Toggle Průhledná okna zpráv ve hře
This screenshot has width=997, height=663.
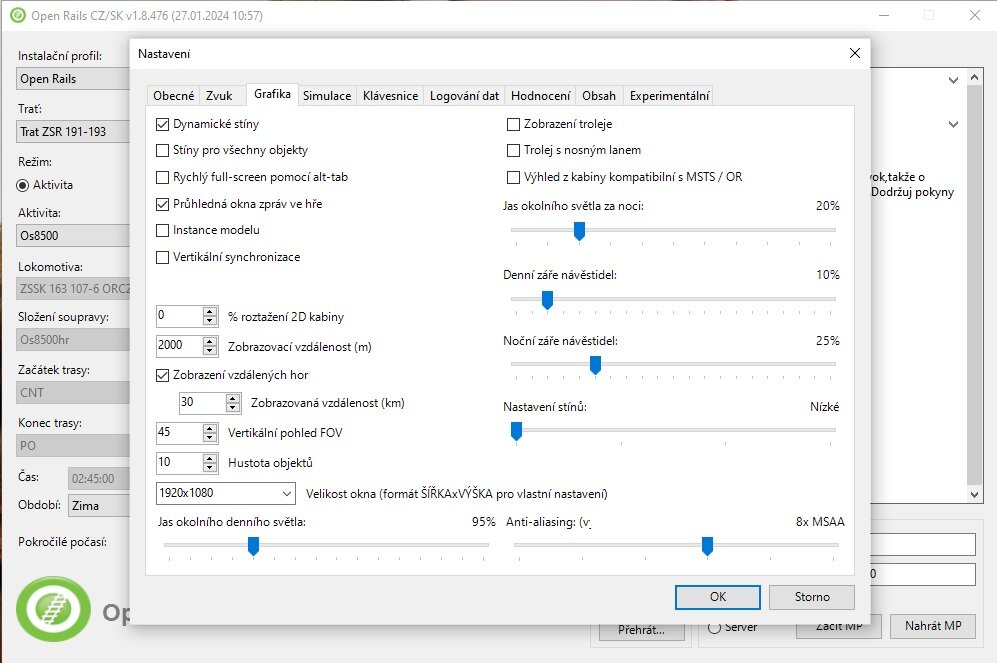click(162, 204)
